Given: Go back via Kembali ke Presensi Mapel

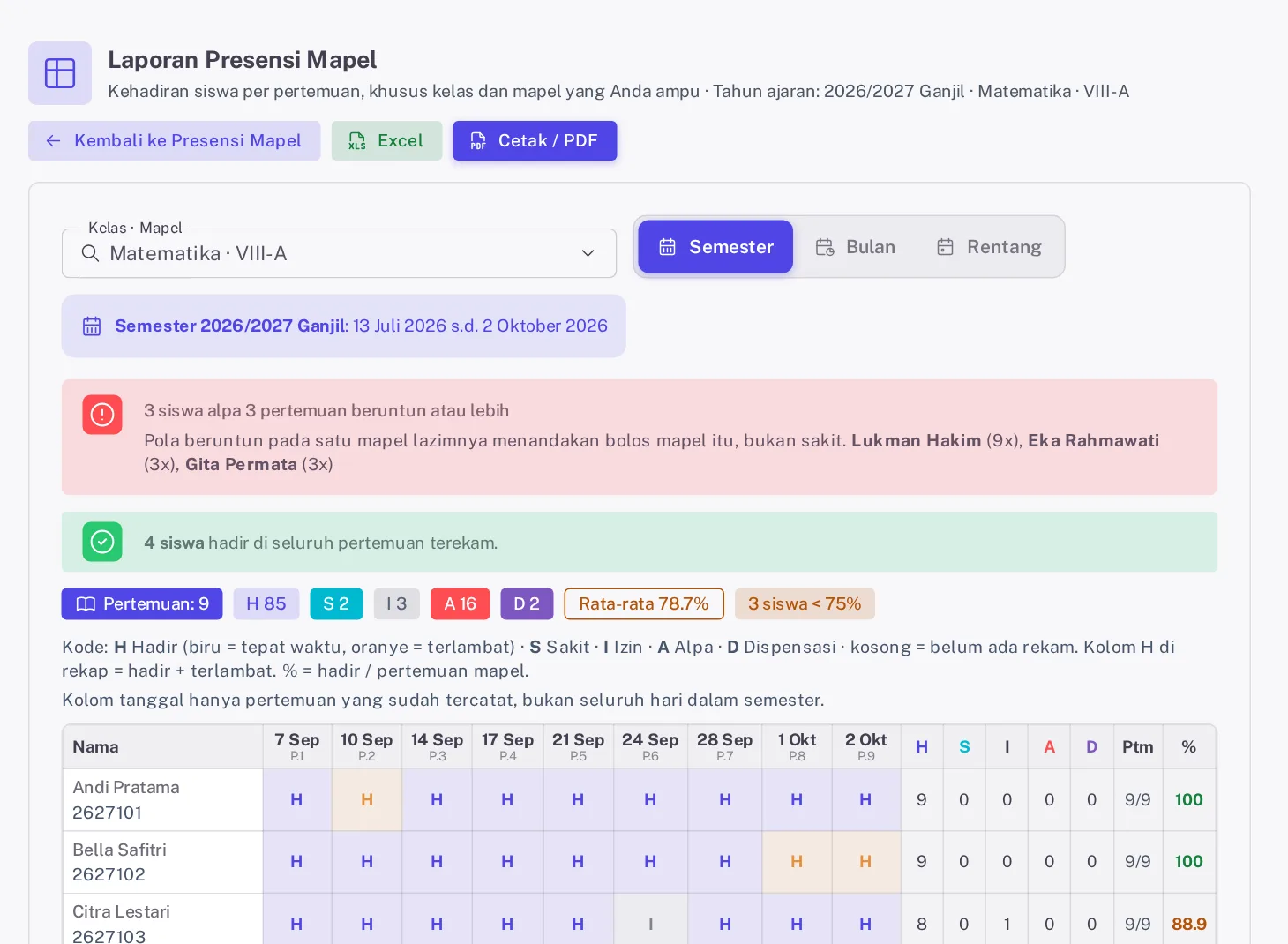Looking at the screenshot, I should [174, 141].
